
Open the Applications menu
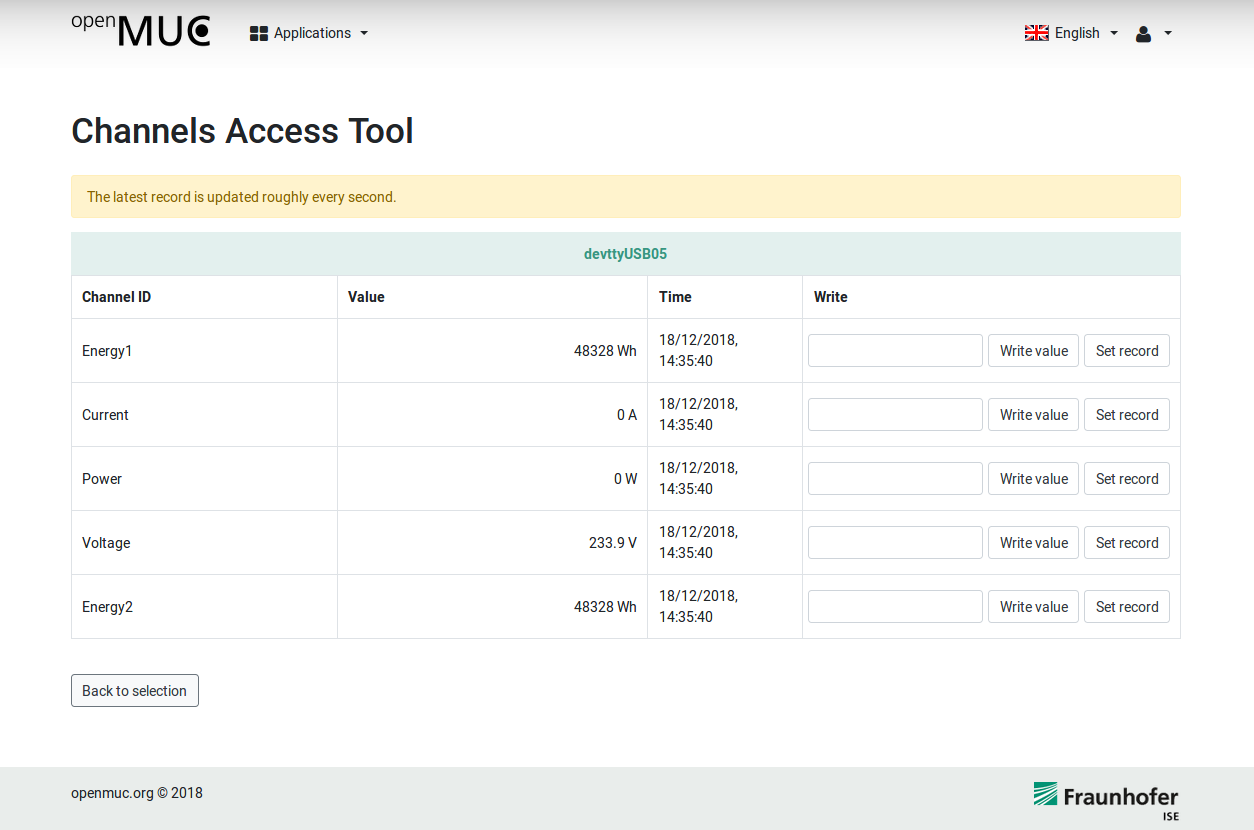pos(311,33)
